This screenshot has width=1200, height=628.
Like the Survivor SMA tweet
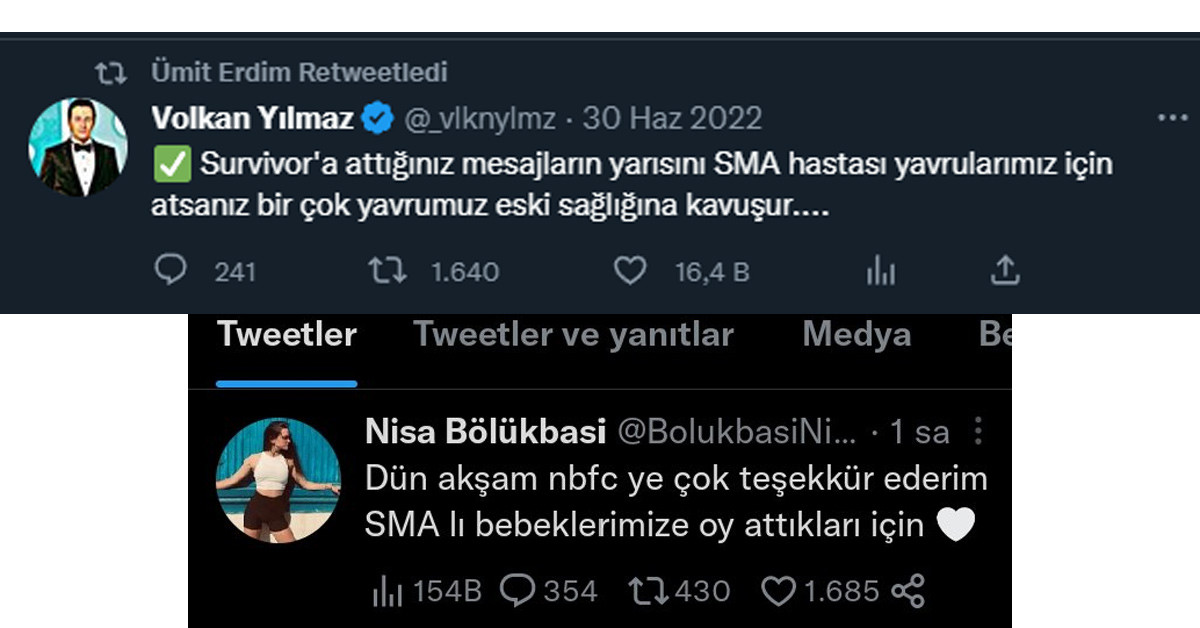[x=629, y=269]
